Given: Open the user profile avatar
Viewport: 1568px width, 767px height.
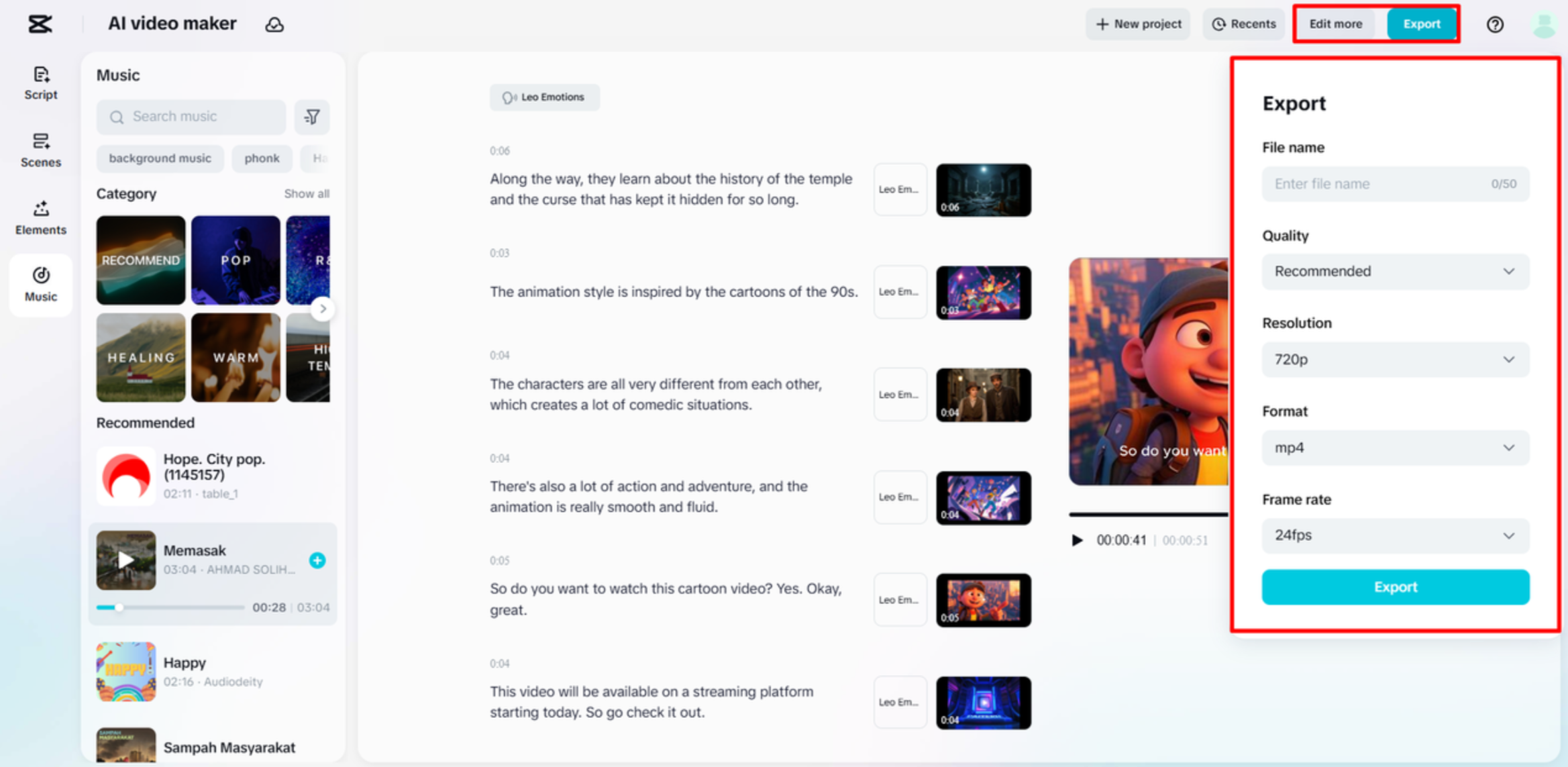Looking at the screenshot, I should 1544,24.
